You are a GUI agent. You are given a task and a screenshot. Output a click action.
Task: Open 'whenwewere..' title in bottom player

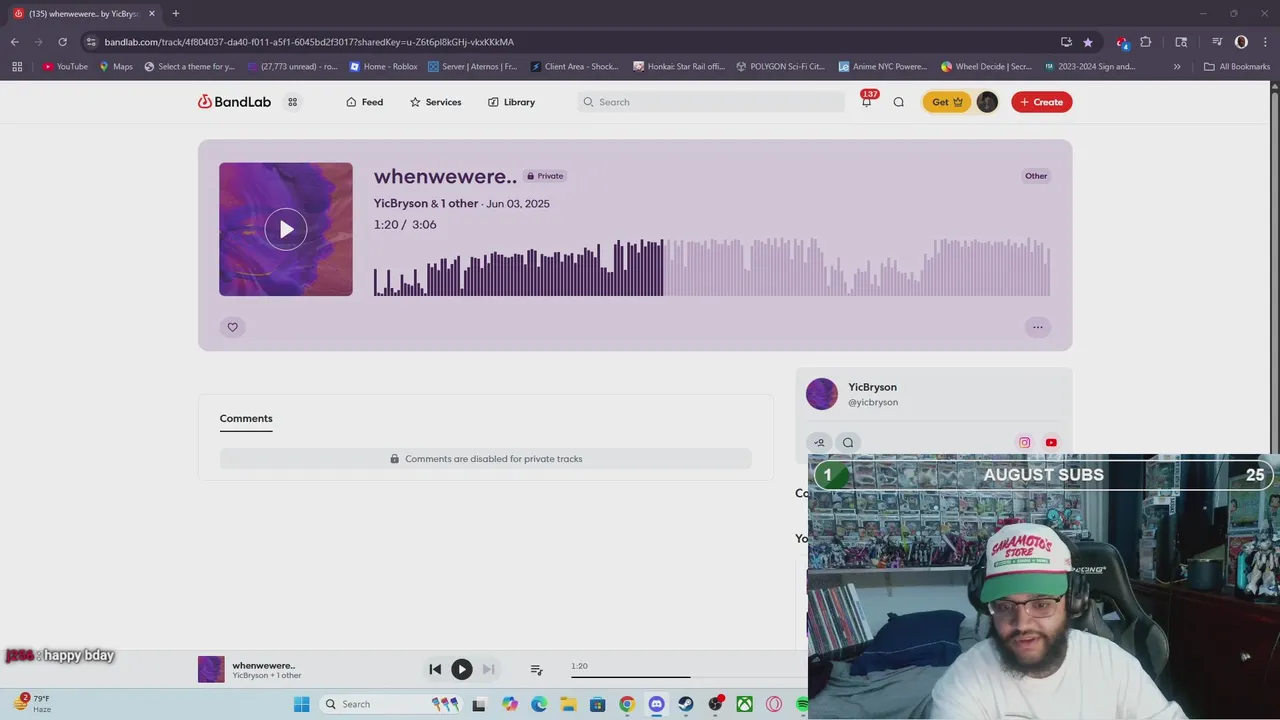click(264, 665)
